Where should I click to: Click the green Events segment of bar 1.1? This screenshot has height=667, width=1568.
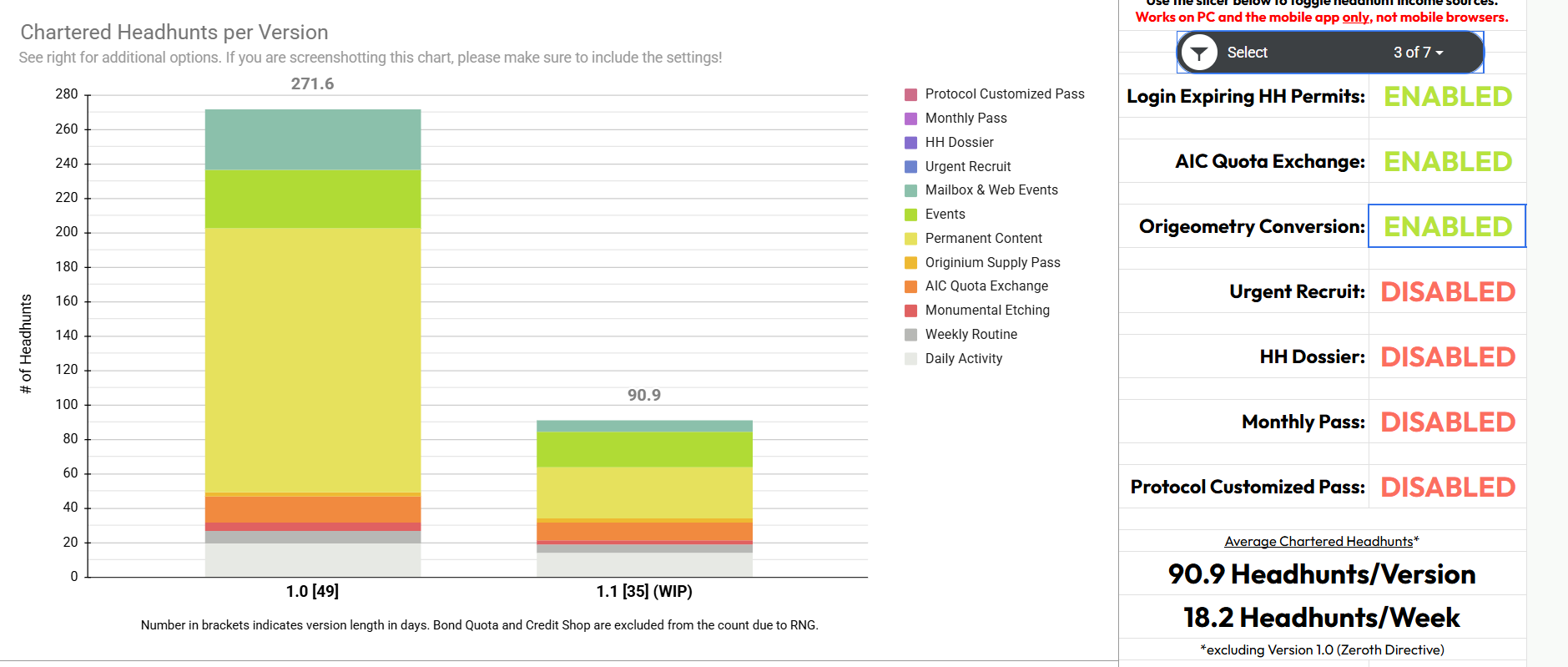644,449
